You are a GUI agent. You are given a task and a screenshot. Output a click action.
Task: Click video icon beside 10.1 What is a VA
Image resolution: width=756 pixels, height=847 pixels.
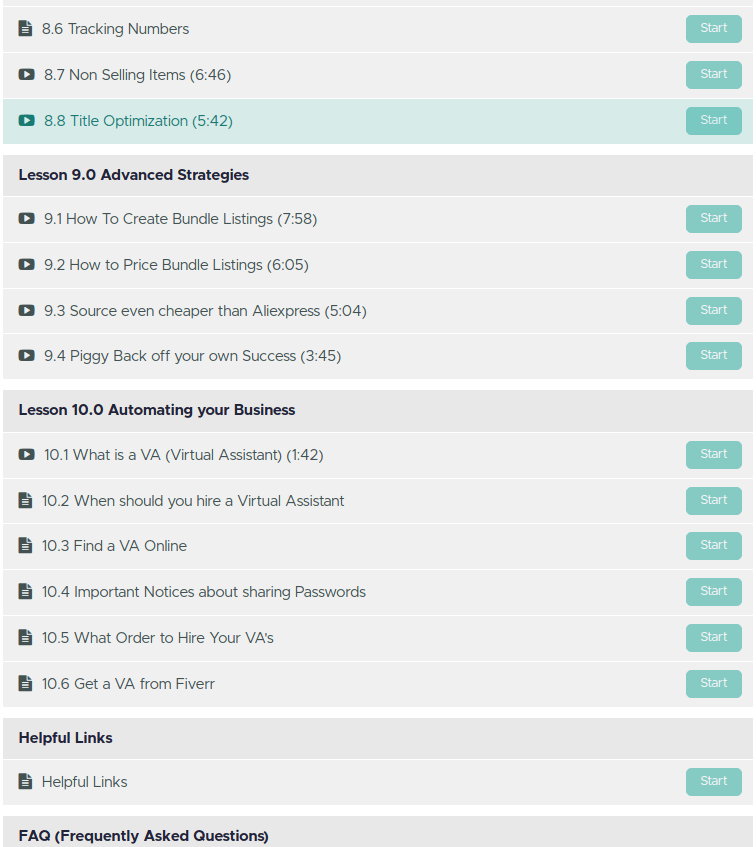(26, 455)
